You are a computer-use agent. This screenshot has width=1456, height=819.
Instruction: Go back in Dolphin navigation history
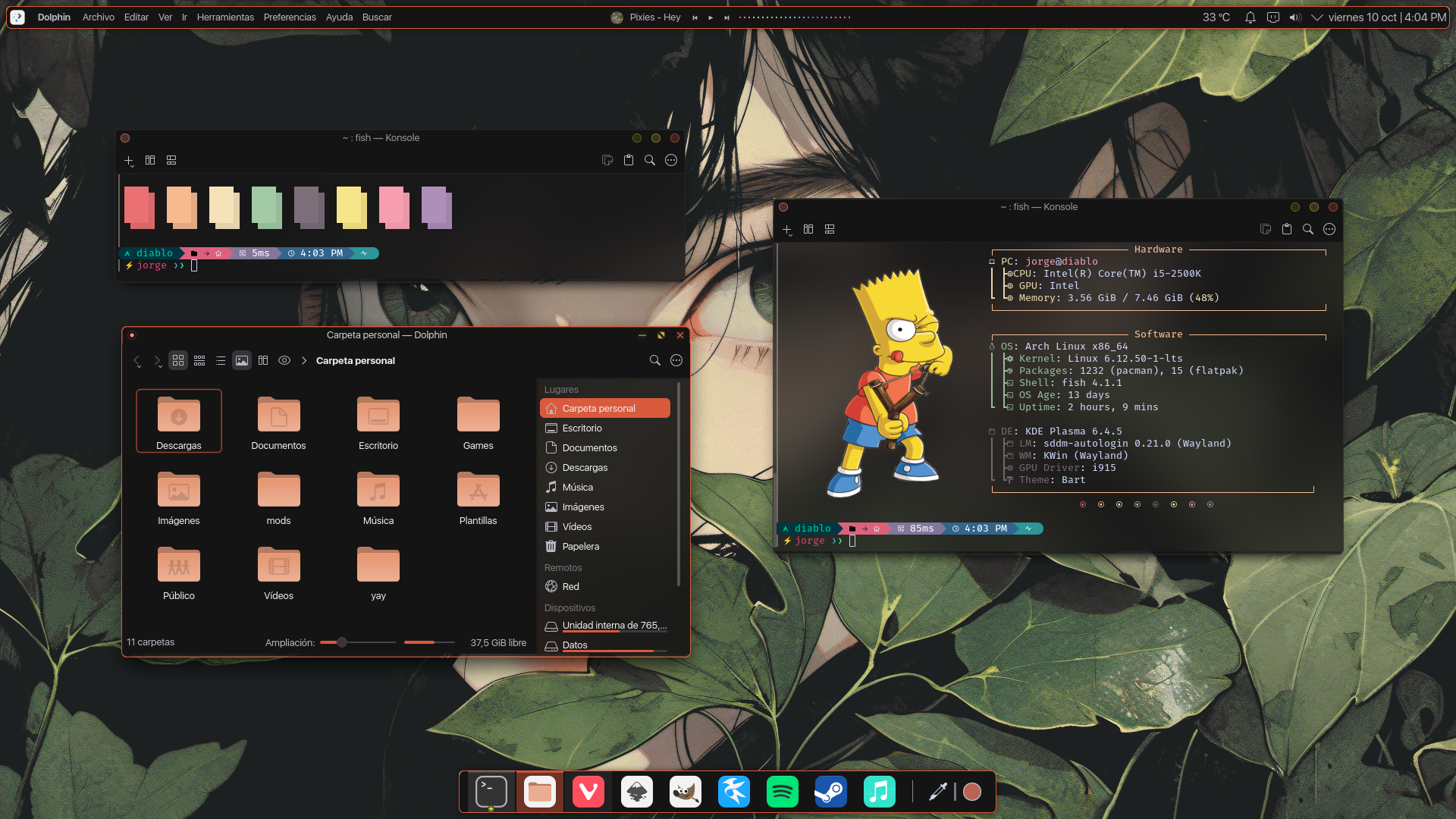[x=137, y=361]
